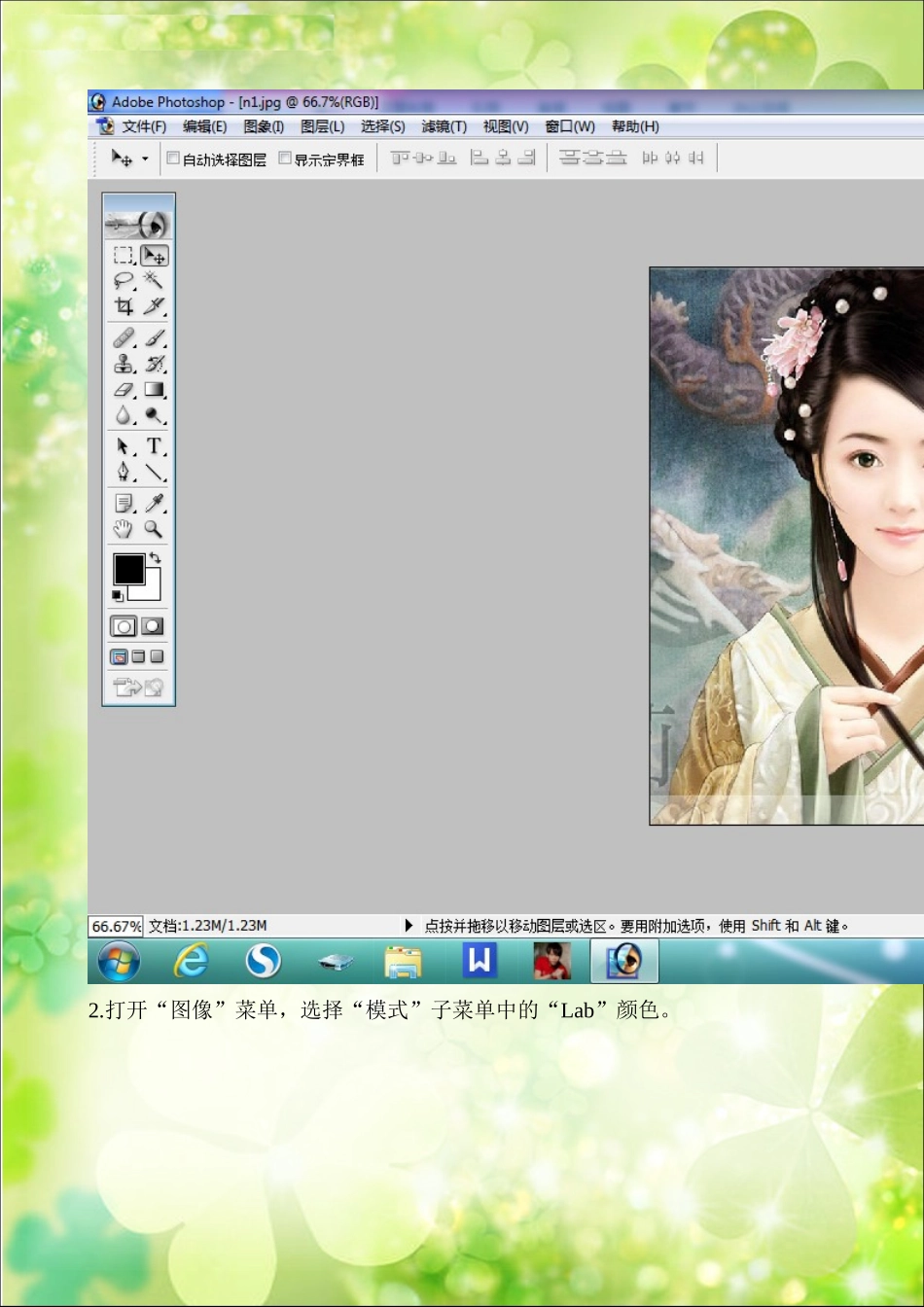
Task: Open the 视图(V) menu
Action: [x=506, y=126]
